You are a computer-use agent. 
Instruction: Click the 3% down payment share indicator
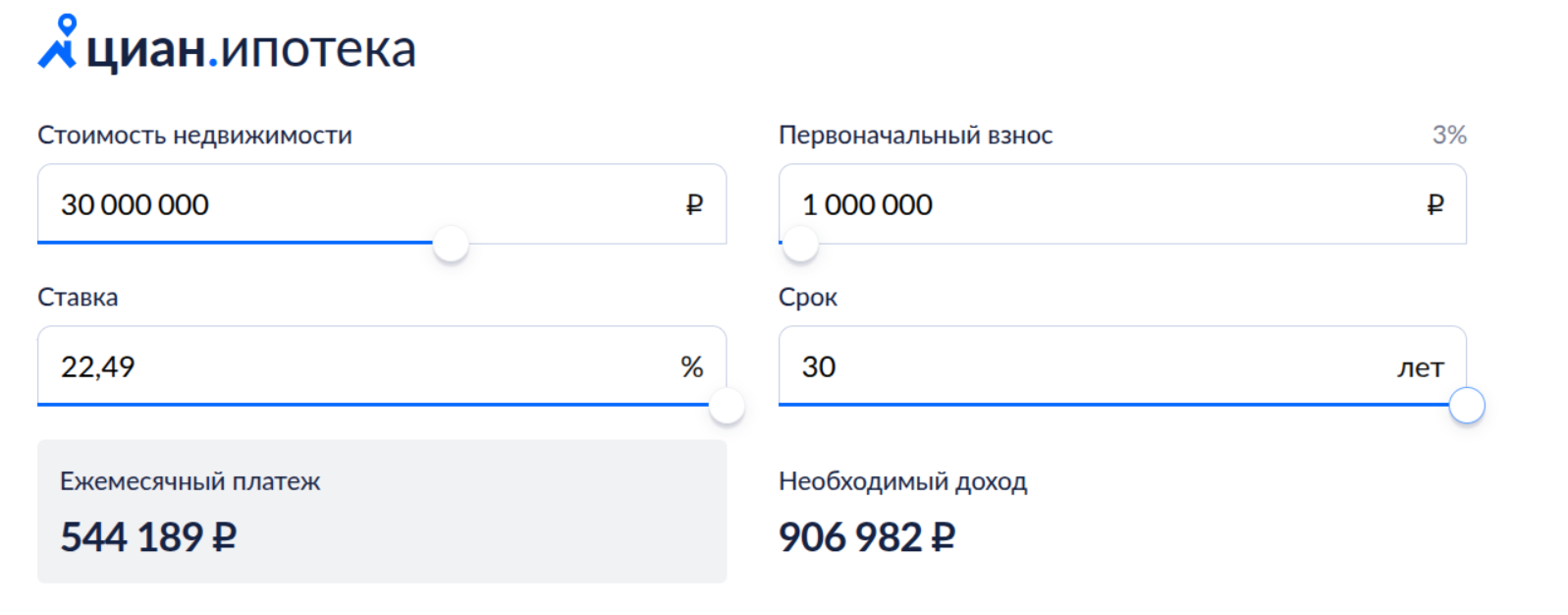tap(1448, 135)
